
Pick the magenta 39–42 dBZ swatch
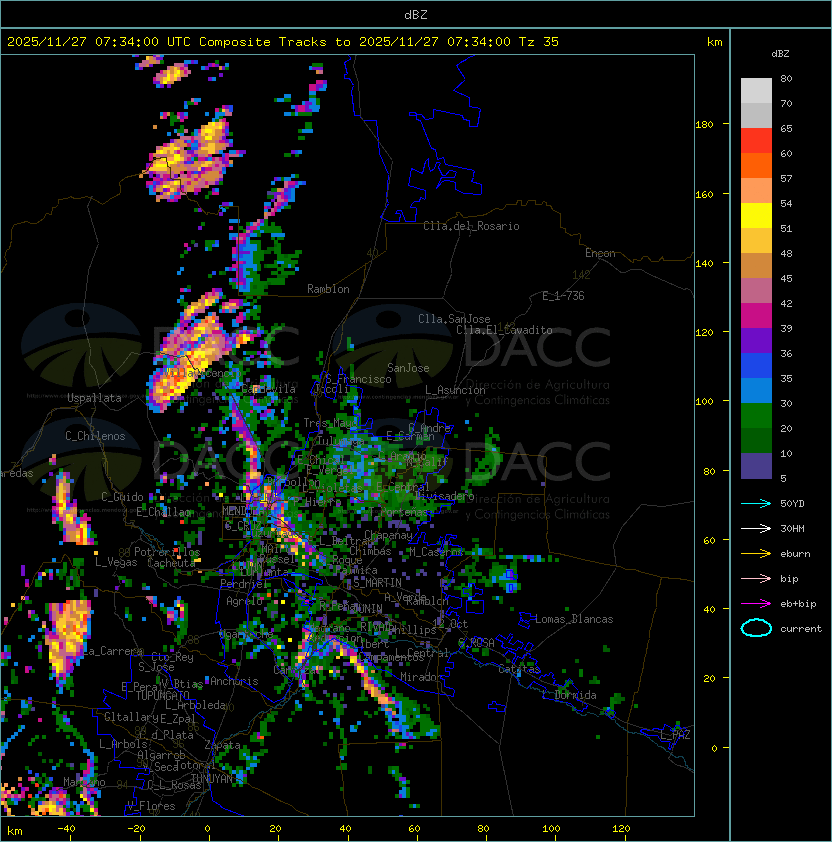(756, 316)
